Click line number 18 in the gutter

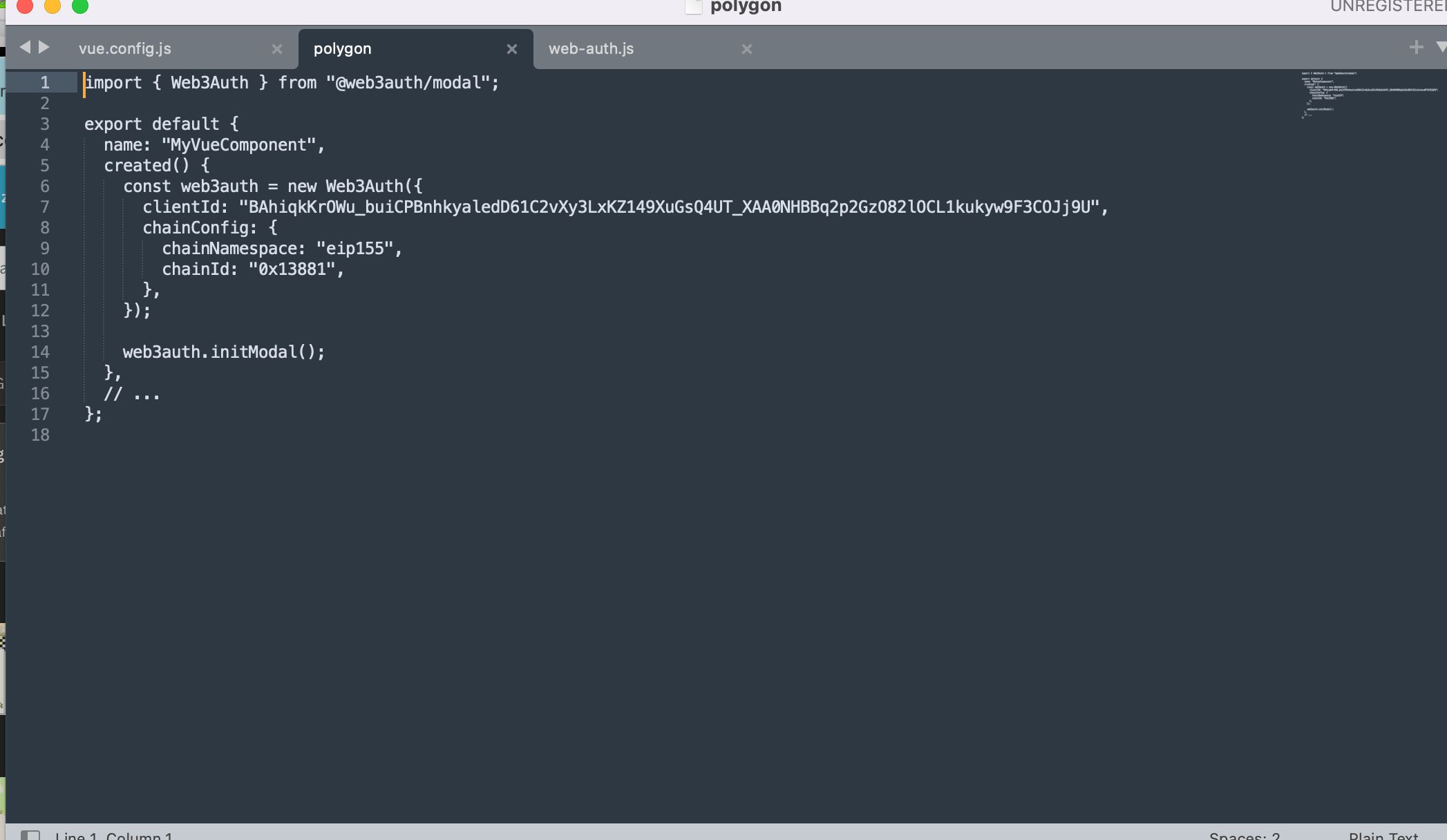[40, 435]
